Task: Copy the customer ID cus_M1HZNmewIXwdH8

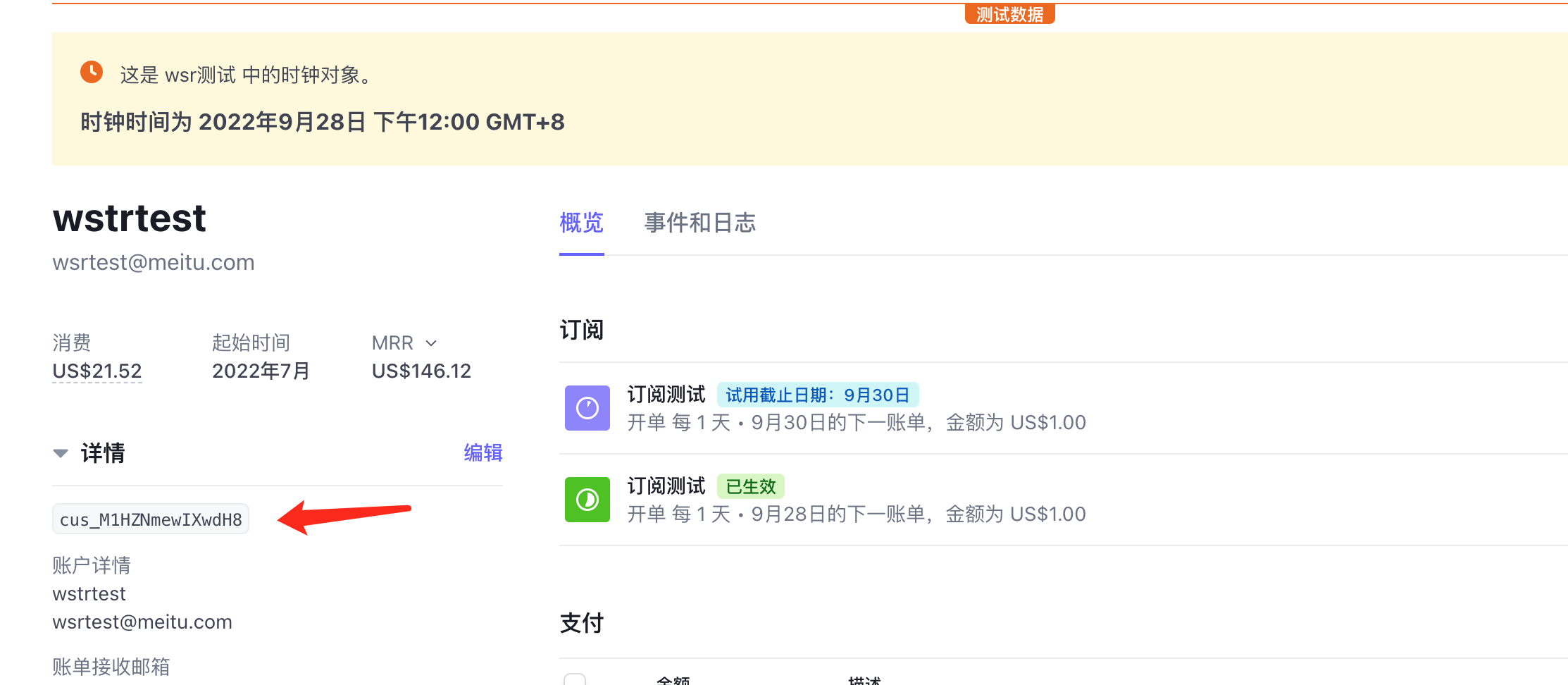Action: (151, 519)
